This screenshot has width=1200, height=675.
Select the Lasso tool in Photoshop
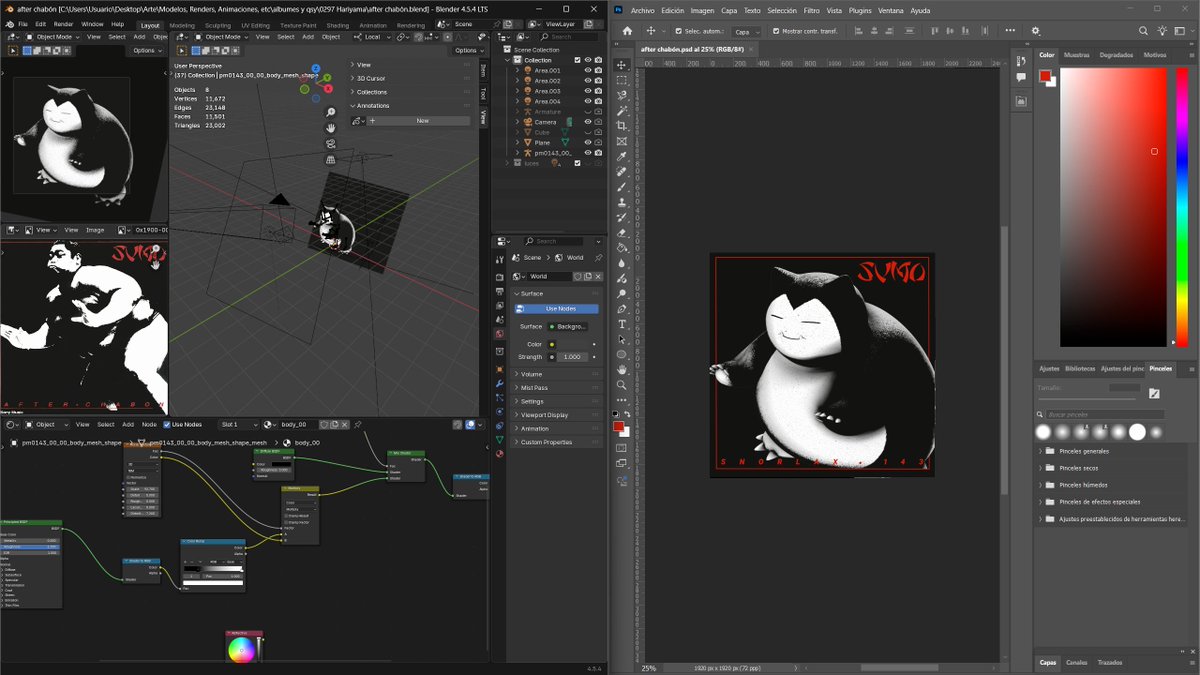pos(622,96)
